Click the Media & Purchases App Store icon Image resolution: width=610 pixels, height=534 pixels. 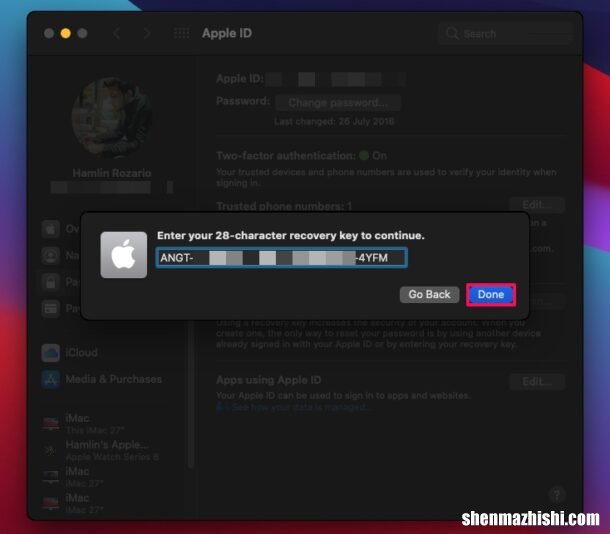pyautogui.click(x=51, y=379)
